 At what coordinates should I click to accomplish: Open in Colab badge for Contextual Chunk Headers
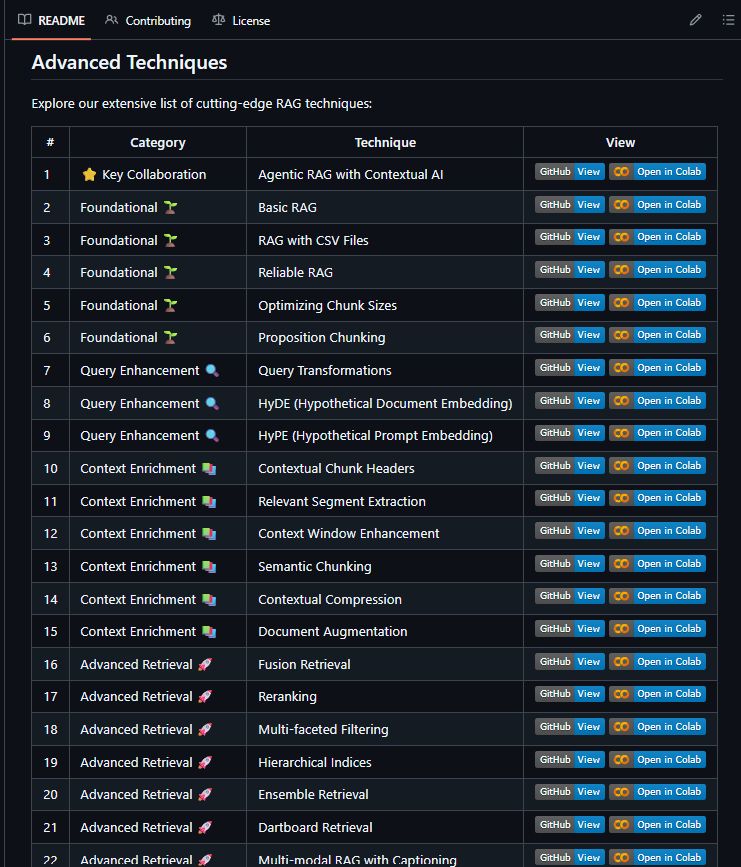tap(657, 466)
